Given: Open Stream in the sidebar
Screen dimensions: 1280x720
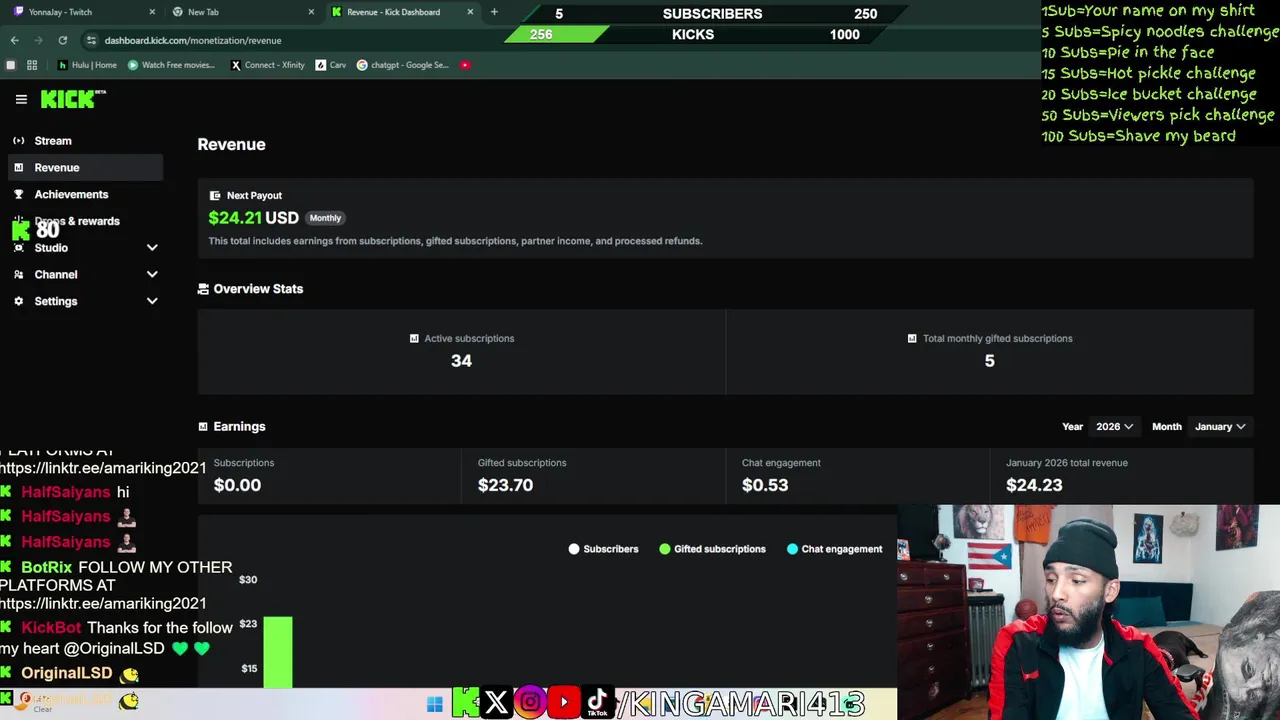Looking at the screenshot, I should tap(84, 141).
